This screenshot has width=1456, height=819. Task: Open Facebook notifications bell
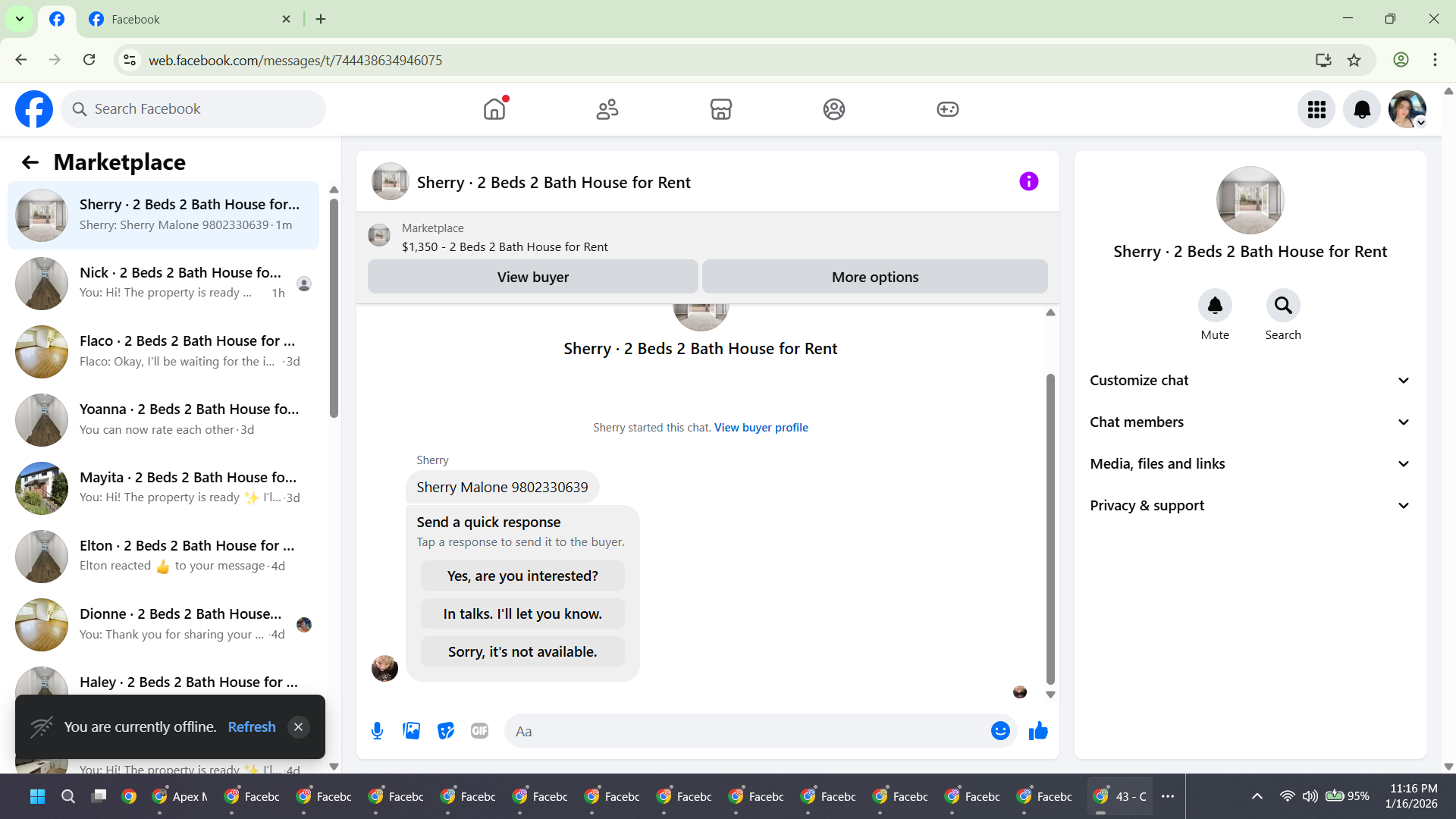tap(1362, 109)
